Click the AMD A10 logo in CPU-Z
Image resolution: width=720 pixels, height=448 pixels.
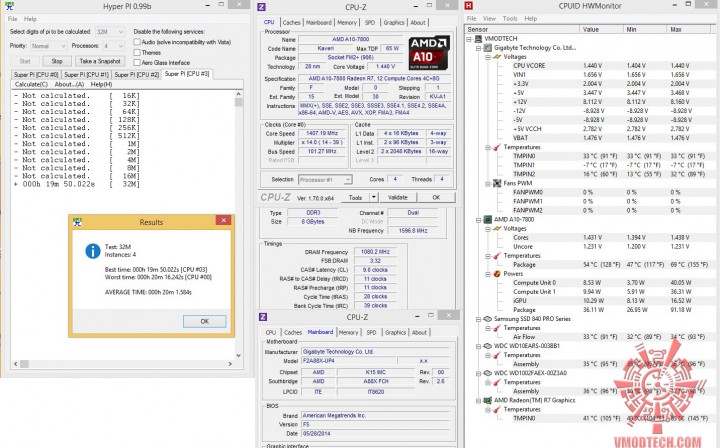pos(429,52)
